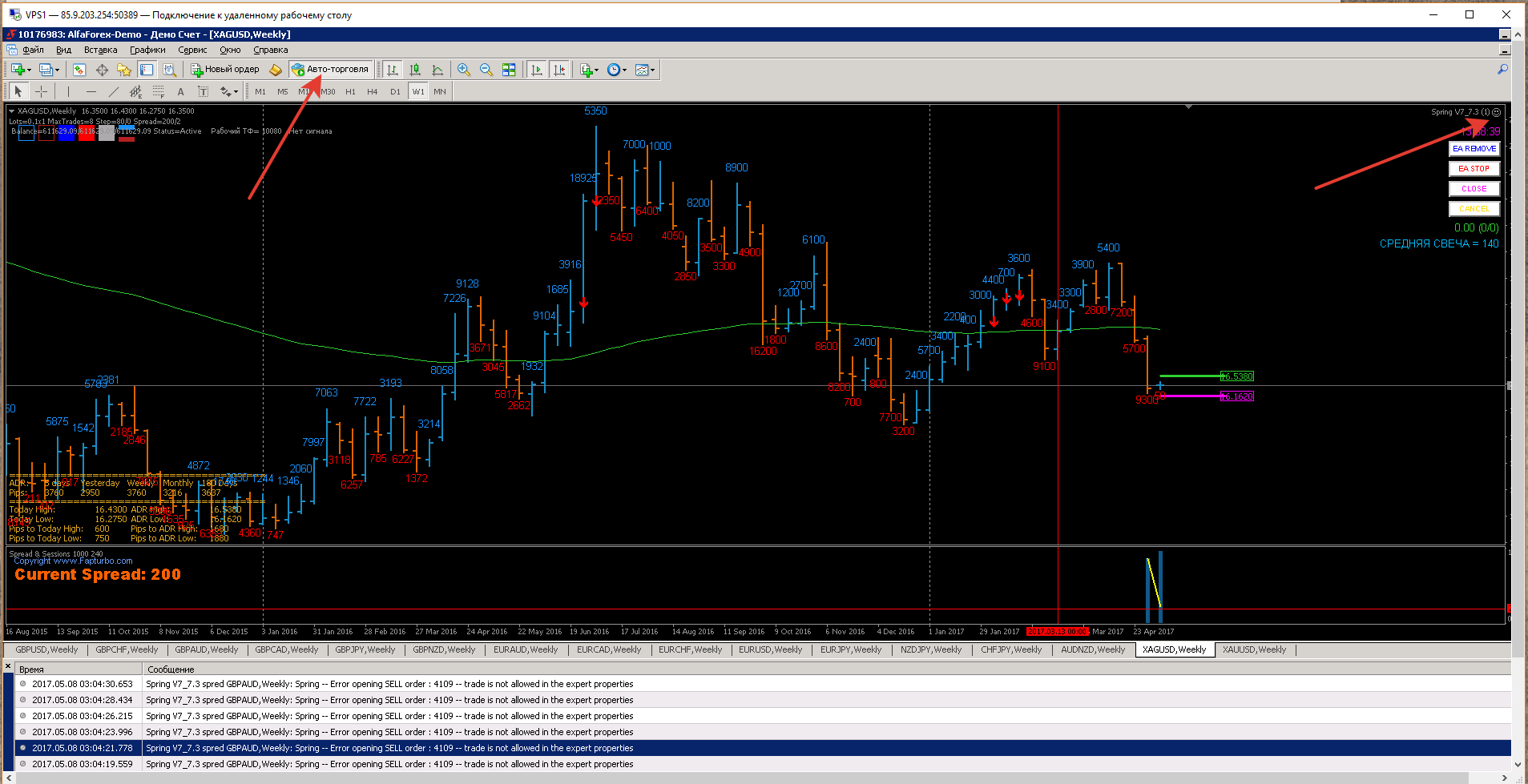Select the MN timeframe
The height and width of the screenshot is (784, 1528).
pyautogui.click(x=440, y=91)
